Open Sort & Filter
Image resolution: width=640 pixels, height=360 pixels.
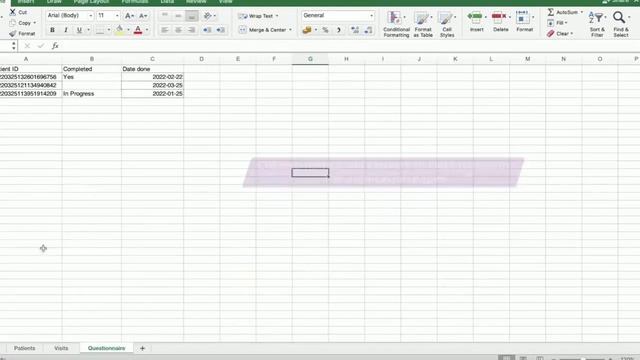[x=597, y=24]
